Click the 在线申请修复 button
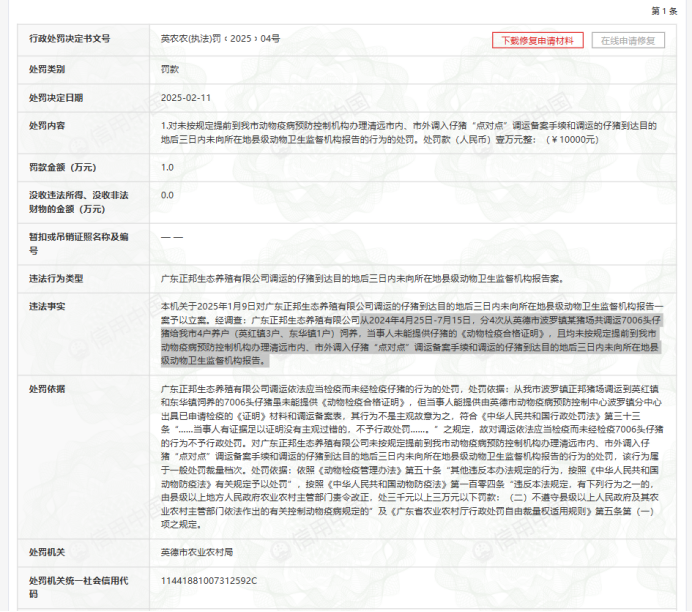Screen dimensions: 692x612 pos(628,41)
